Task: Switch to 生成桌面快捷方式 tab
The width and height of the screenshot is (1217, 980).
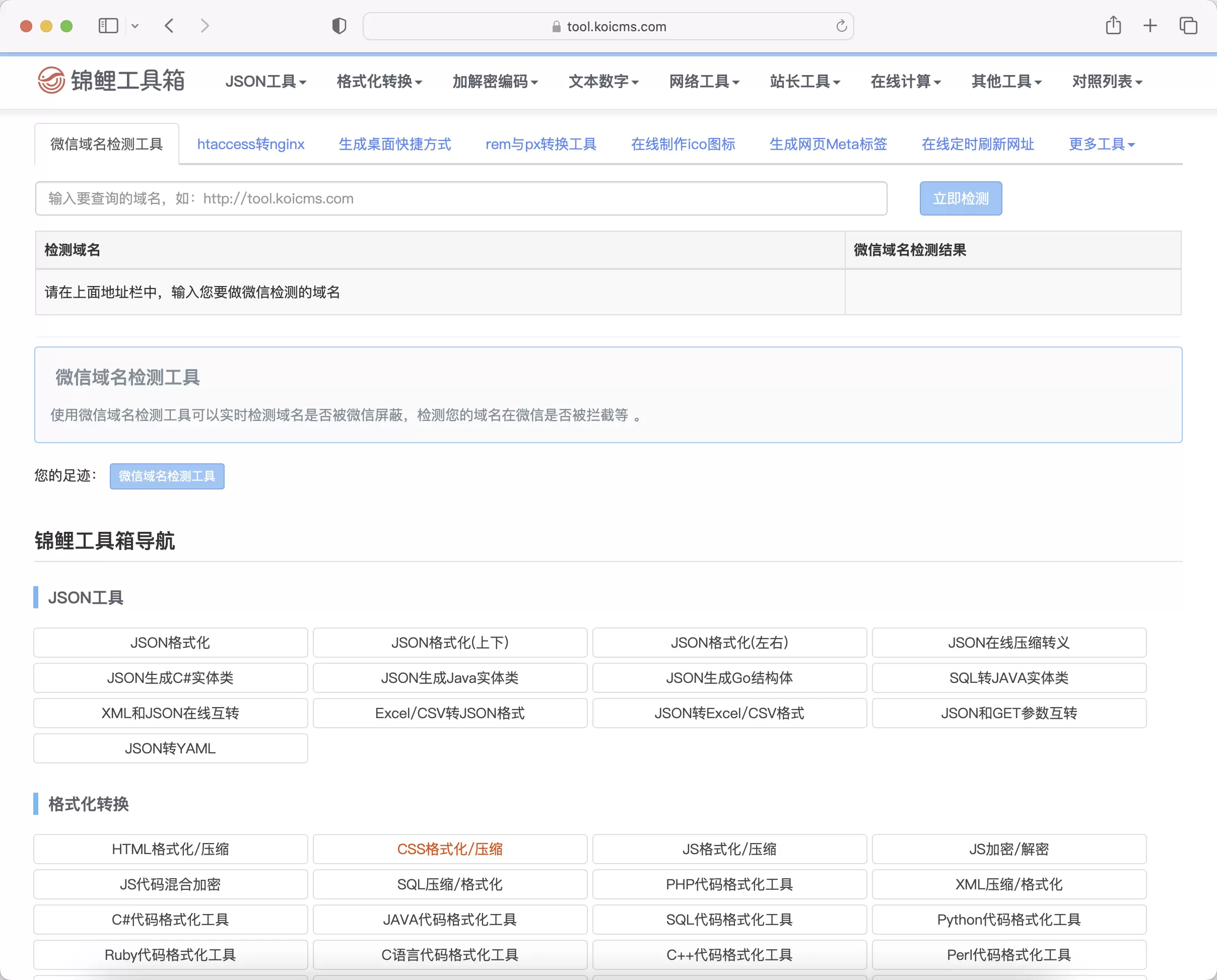Action: [395, 144]
